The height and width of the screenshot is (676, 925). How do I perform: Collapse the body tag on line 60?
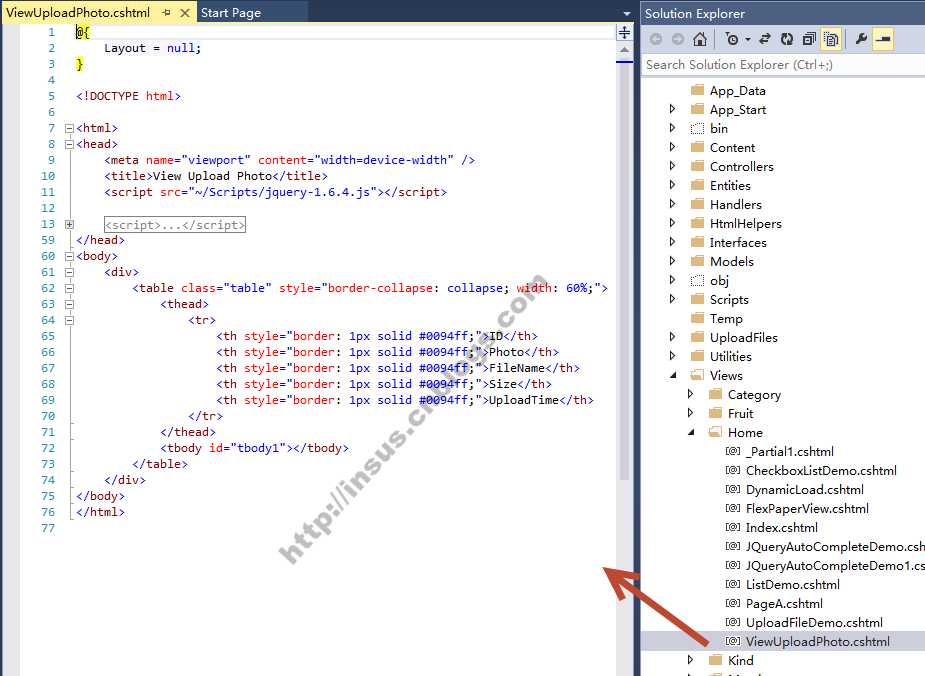[x=69, y=256]
